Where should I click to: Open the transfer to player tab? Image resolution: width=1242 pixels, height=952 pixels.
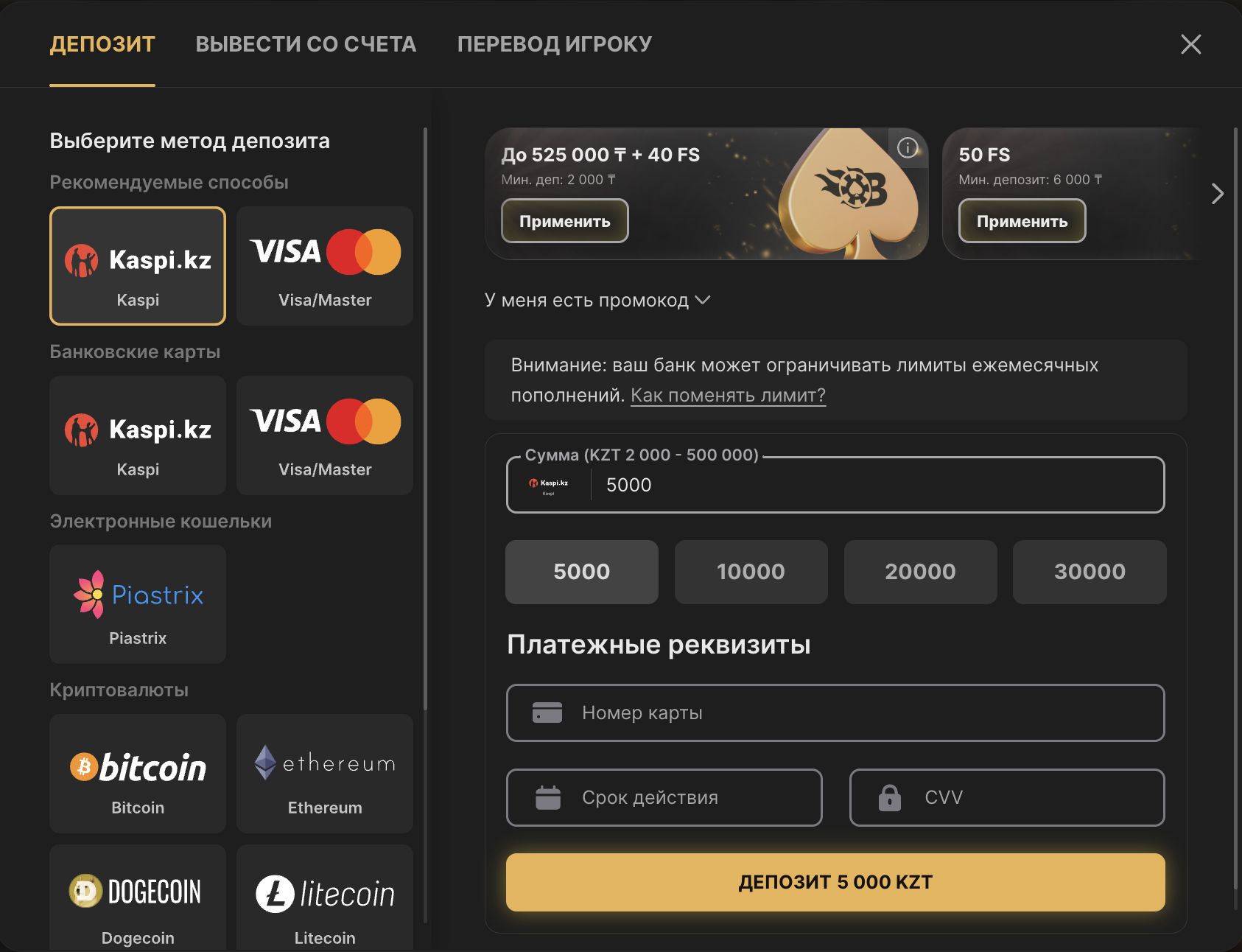point(554,44)
